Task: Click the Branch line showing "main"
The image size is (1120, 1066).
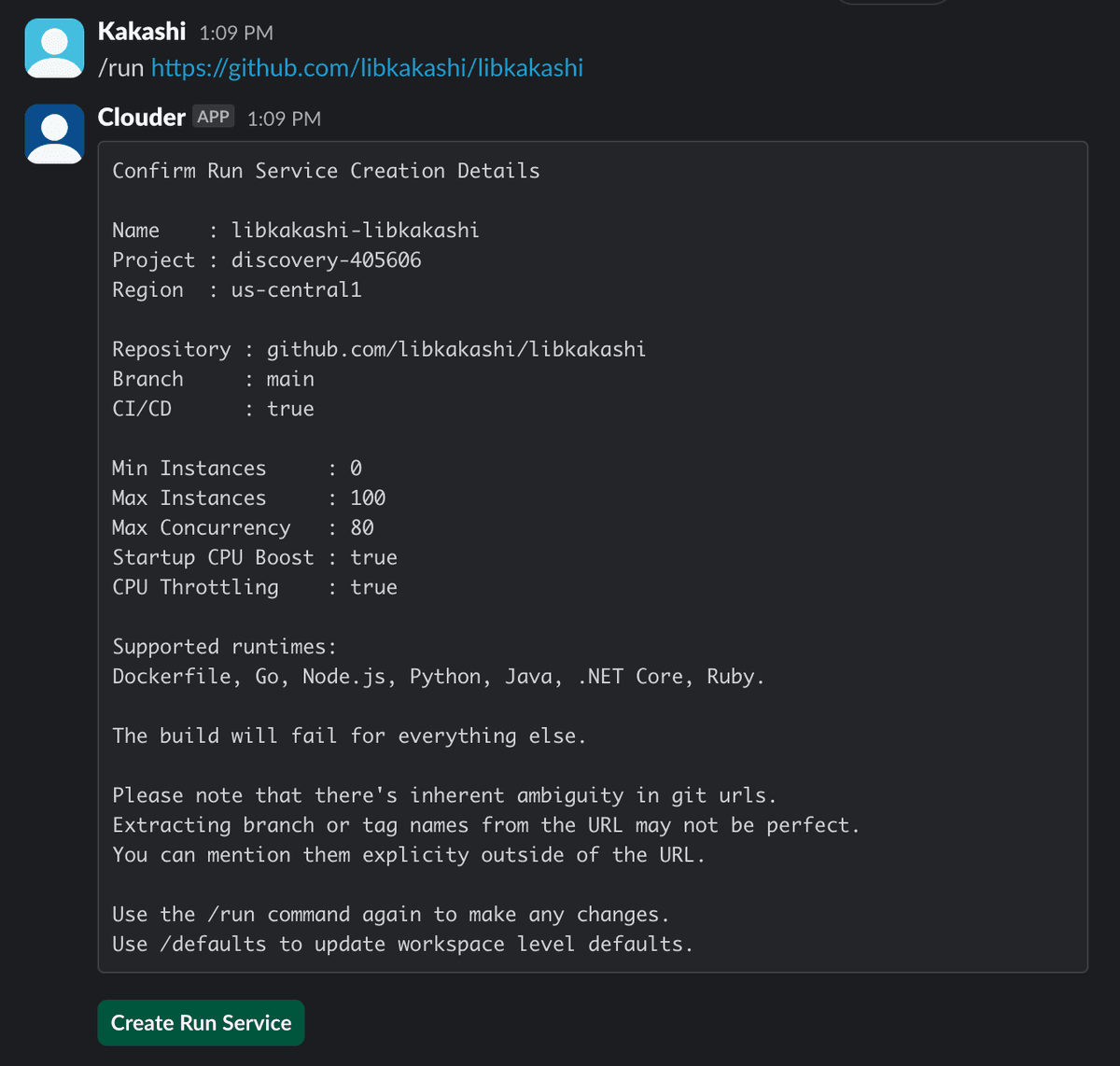Action: (x=213, y=379)
